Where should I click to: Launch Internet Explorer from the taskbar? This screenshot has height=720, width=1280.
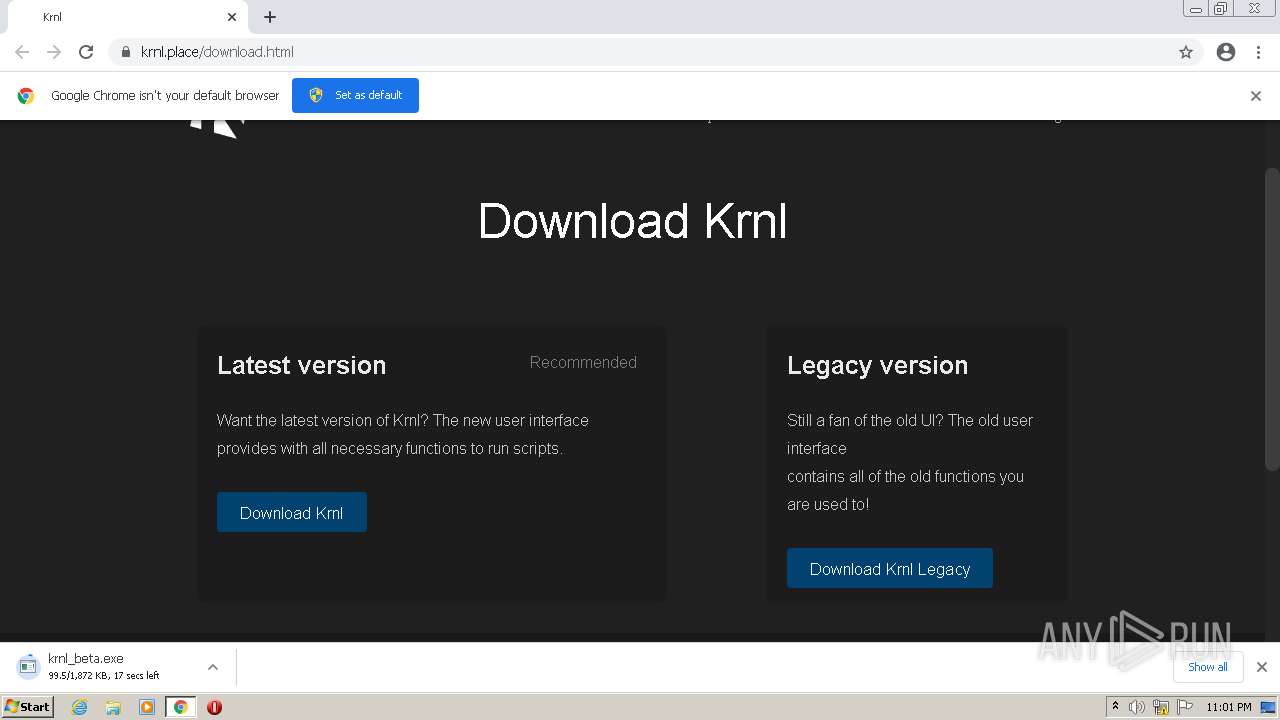[x=79, y=707]
